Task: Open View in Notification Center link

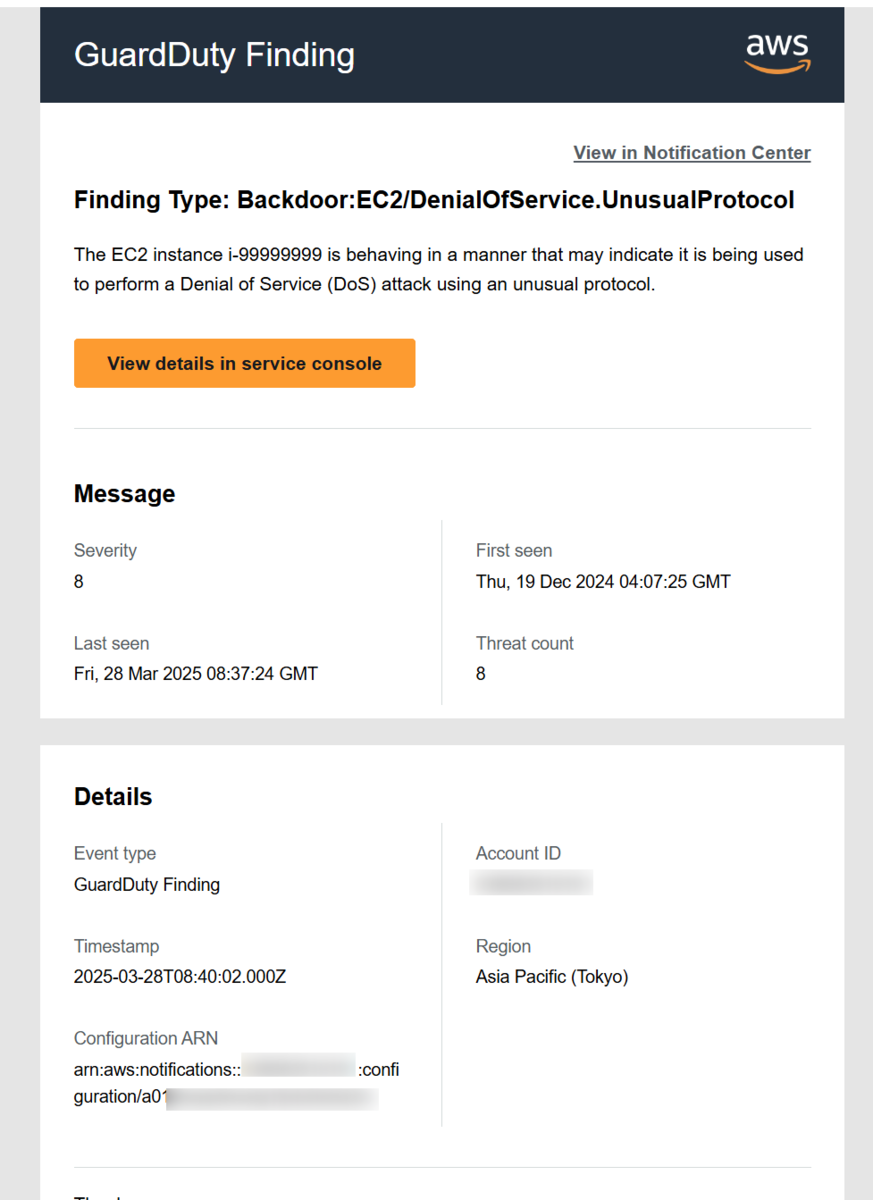Action: pyautogui.click(x=692, y=153)
